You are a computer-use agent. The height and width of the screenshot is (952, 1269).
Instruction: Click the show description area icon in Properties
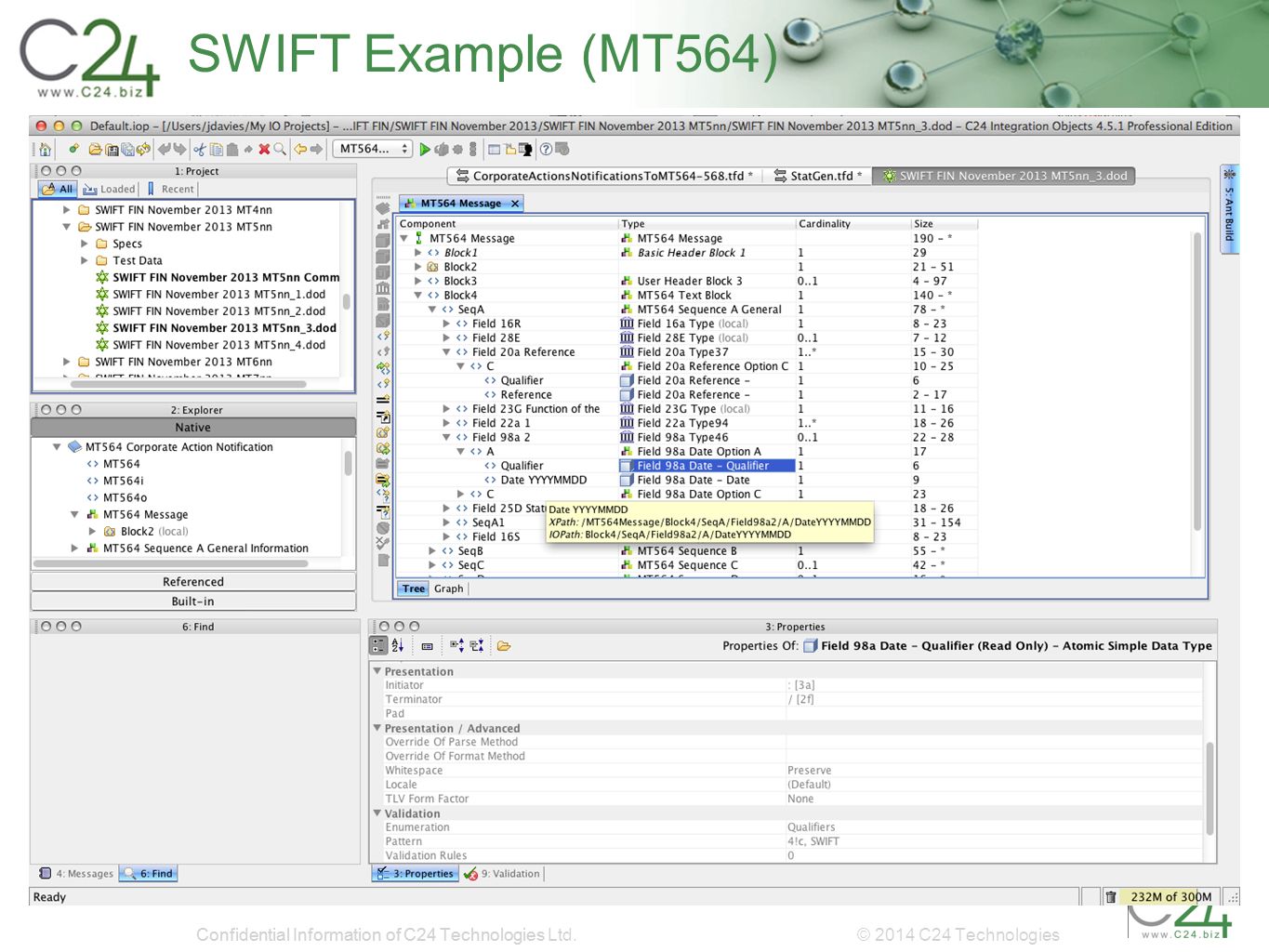point(428,645)
